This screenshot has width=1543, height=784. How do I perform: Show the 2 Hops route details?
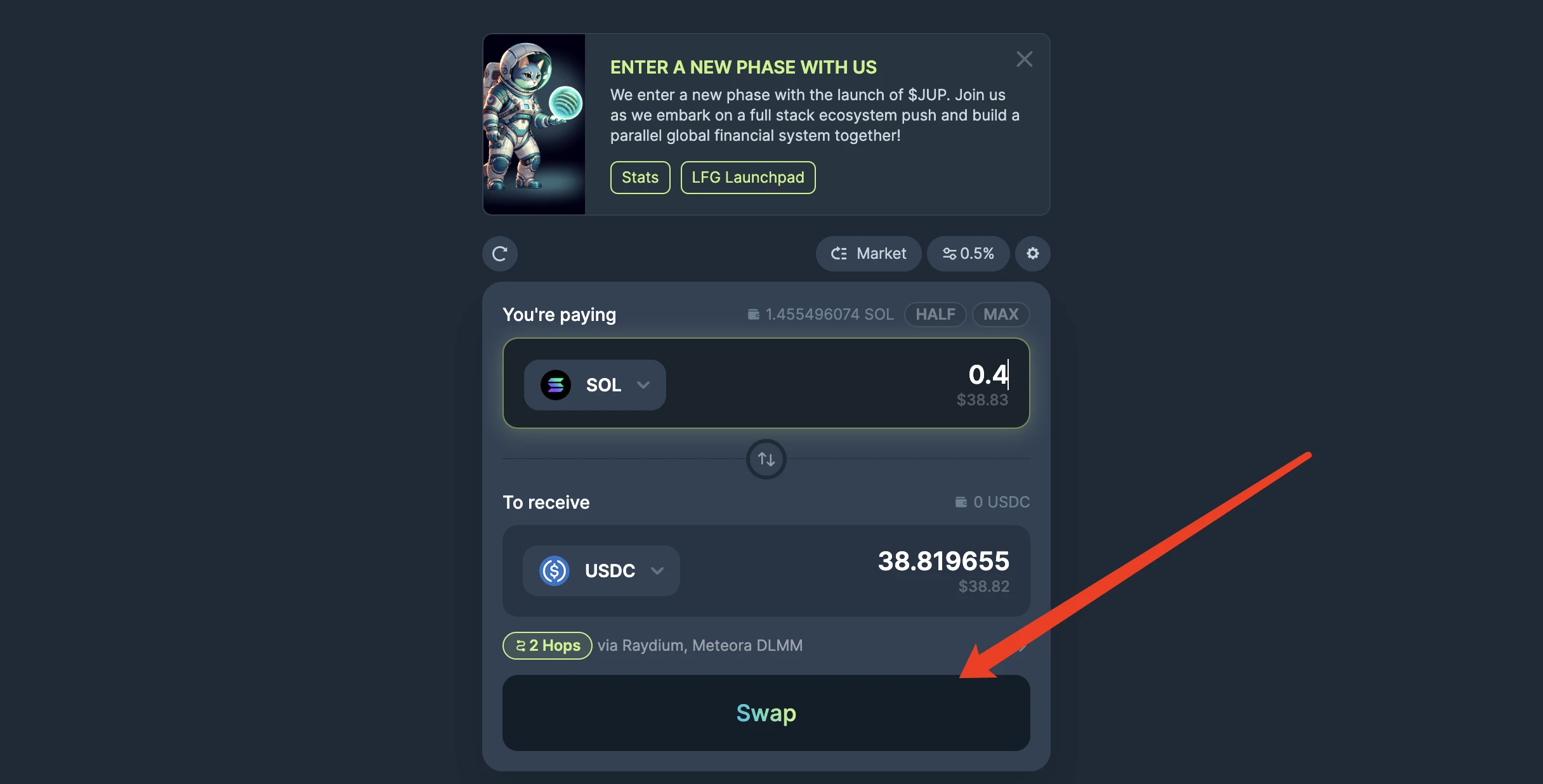tap(547, 646)
